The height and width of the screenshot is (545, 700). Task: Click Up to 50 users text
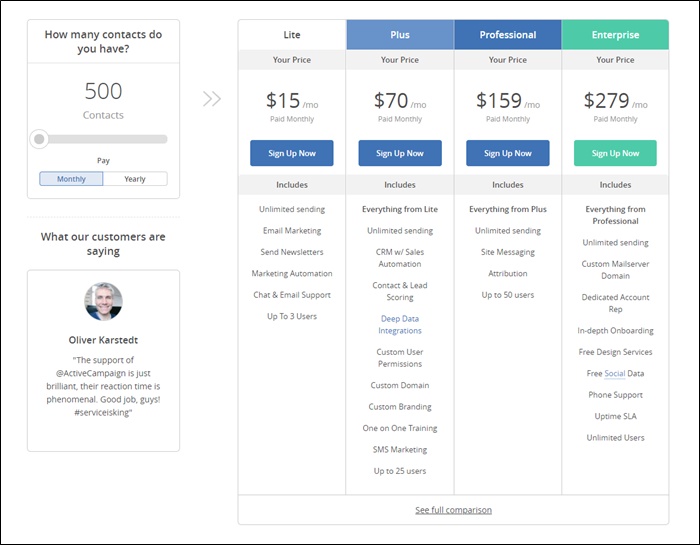(x=508, y=295)
